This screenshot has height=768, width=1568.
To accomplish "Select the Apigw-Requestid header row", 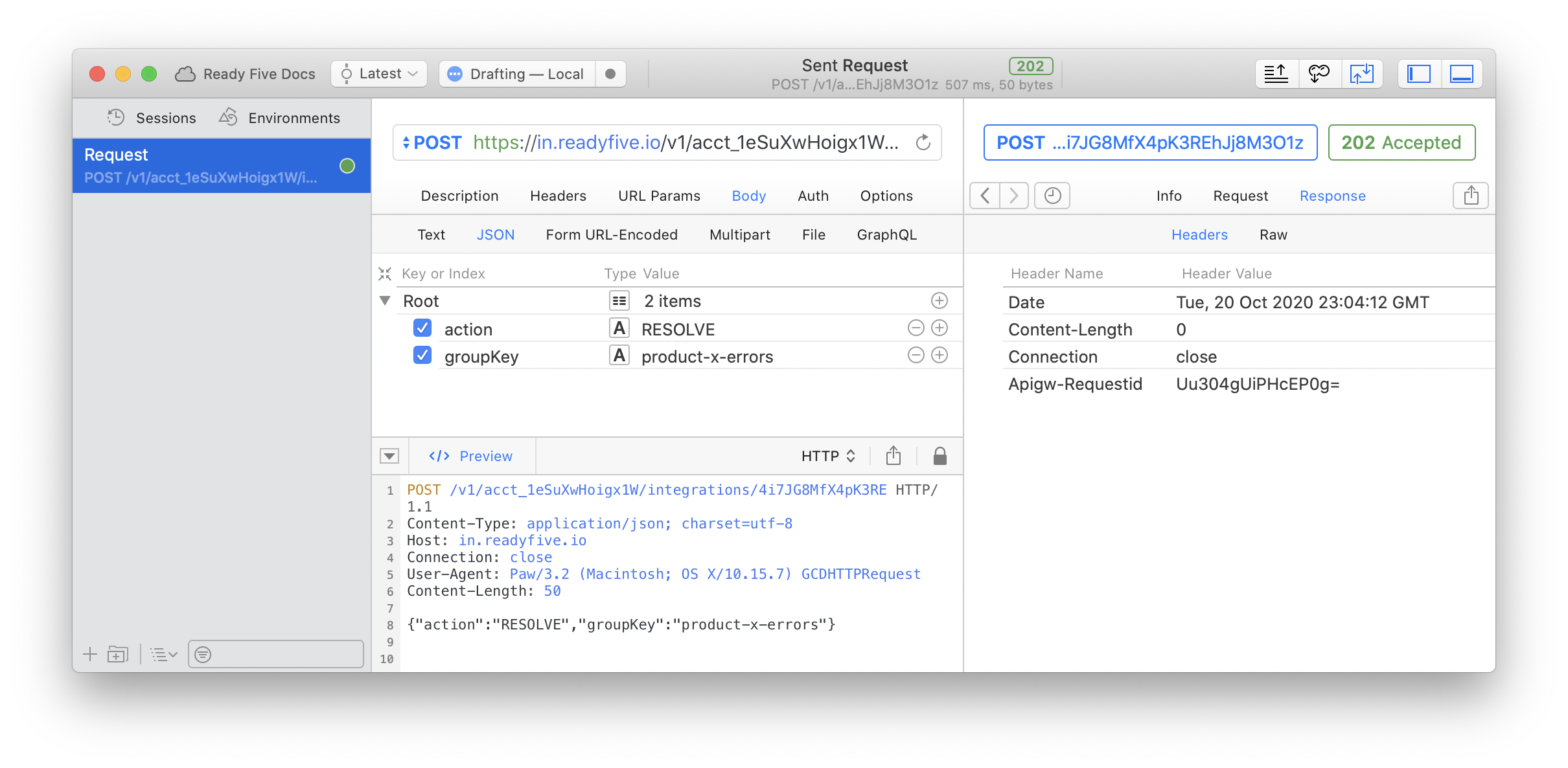I will tap(1249, 384).
